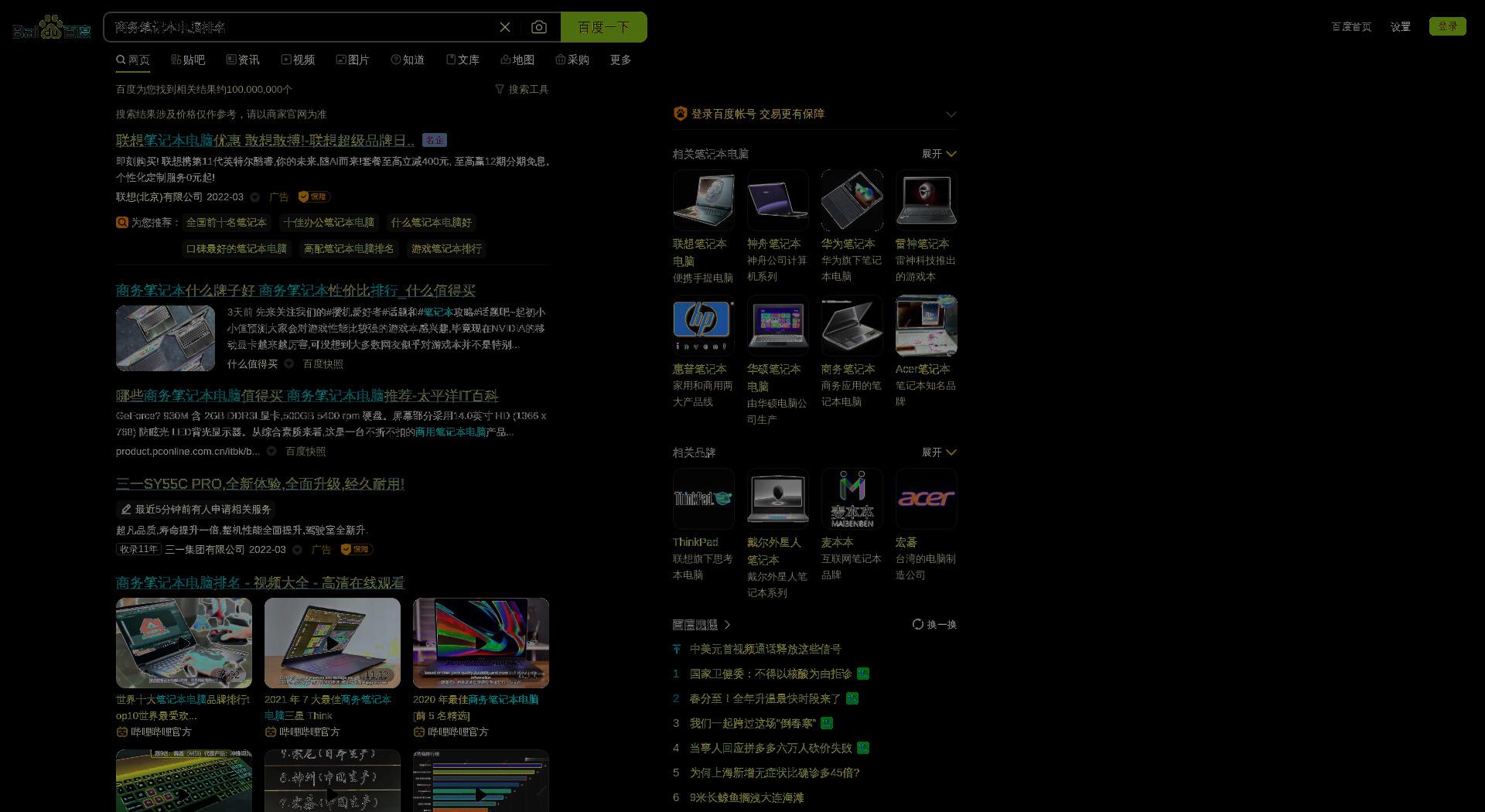Open hot topic 拼多多六万人砍价失败
Viewport: 1485px width, 812px height.
click(x=771, y=748)
